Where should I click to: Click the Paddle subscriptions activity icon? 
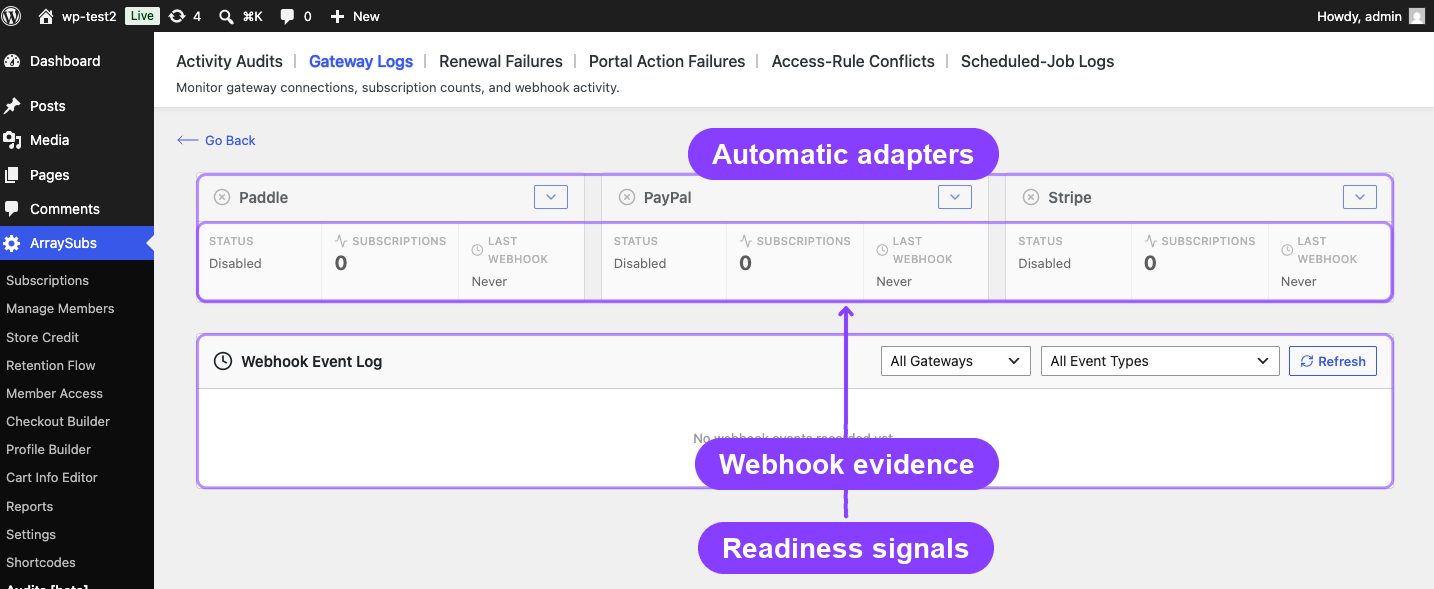pos(341,241)
